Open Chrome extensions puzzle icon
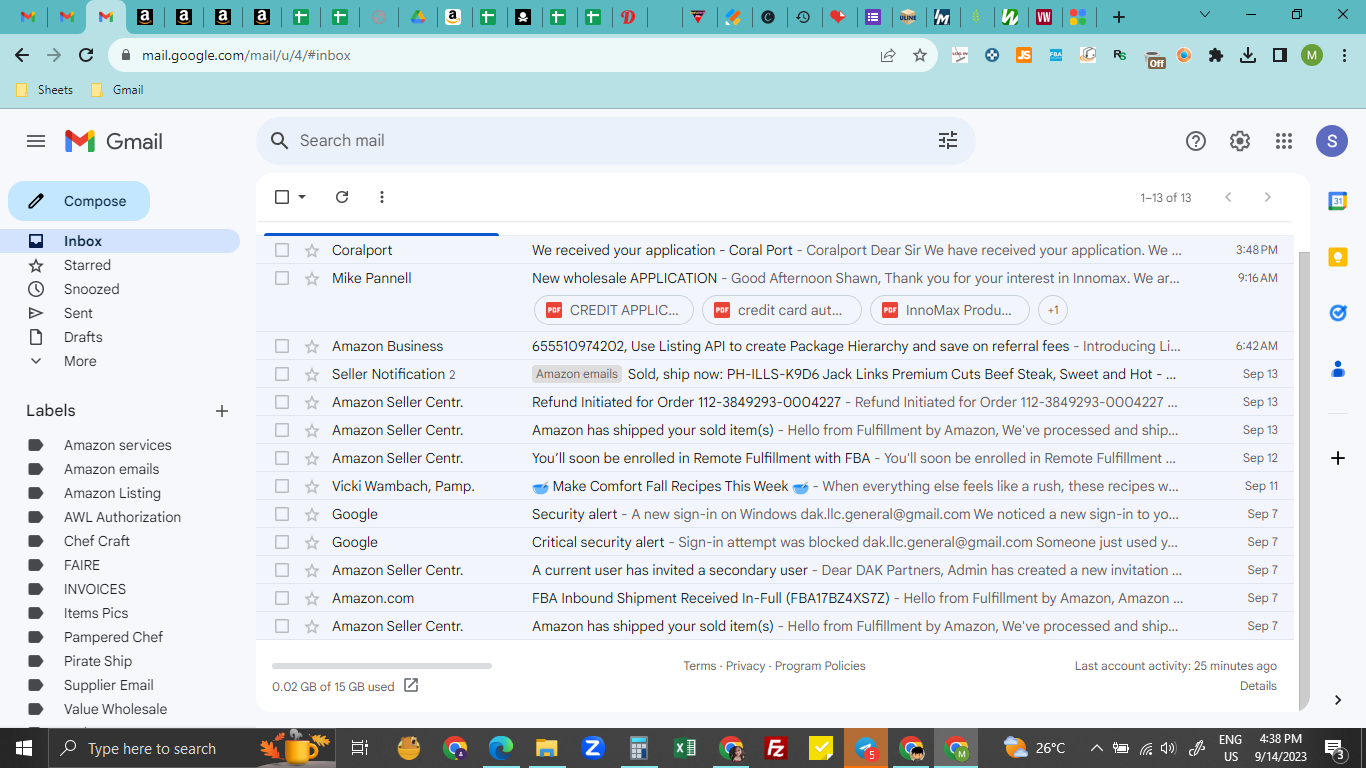Viewport: 1366px width, 768px height. [1216, 56]
